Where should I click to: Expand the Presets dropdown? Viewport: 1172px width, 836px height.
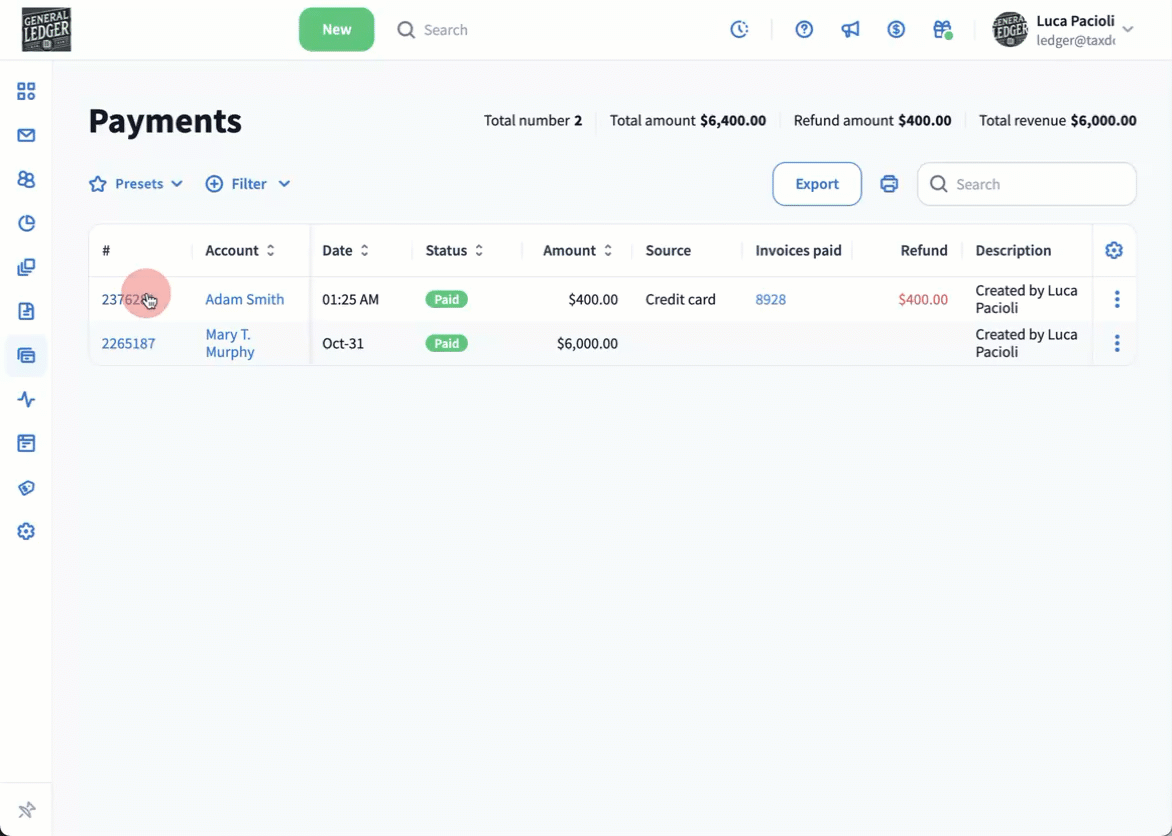(136, 184)
